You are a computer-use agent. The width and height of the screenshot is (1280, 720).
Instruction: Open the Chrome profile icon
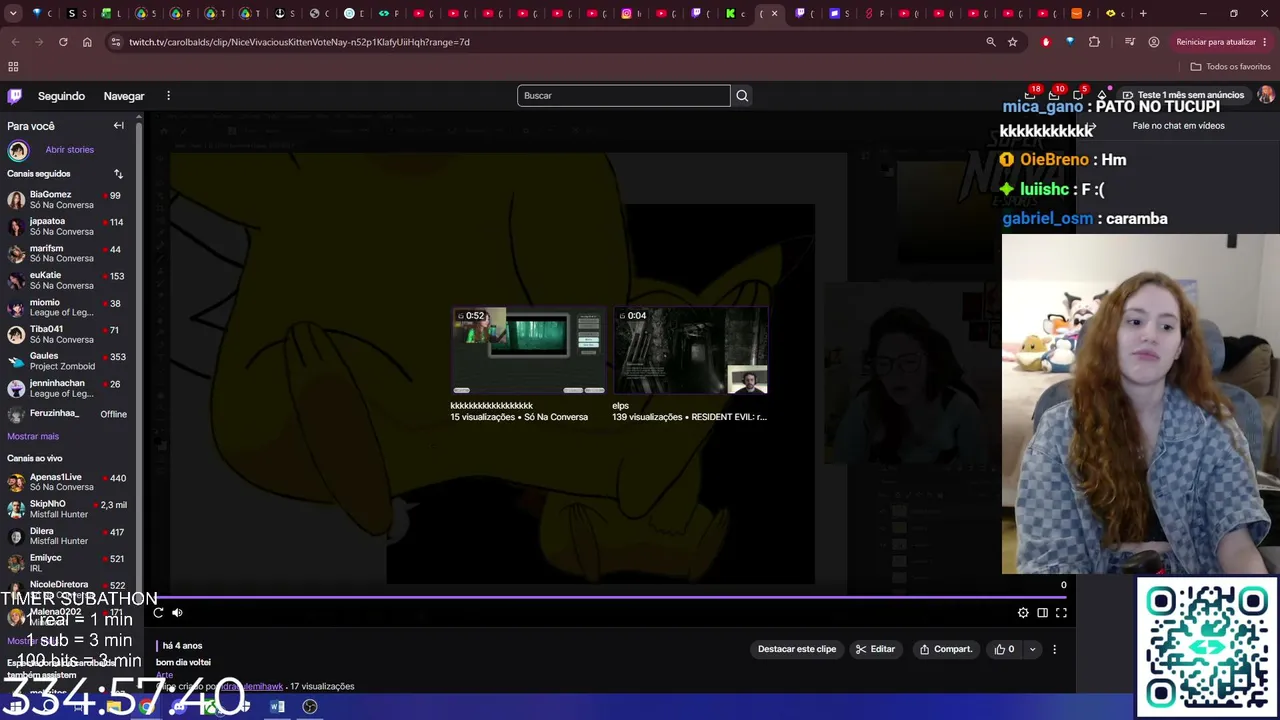point(1154,42)
